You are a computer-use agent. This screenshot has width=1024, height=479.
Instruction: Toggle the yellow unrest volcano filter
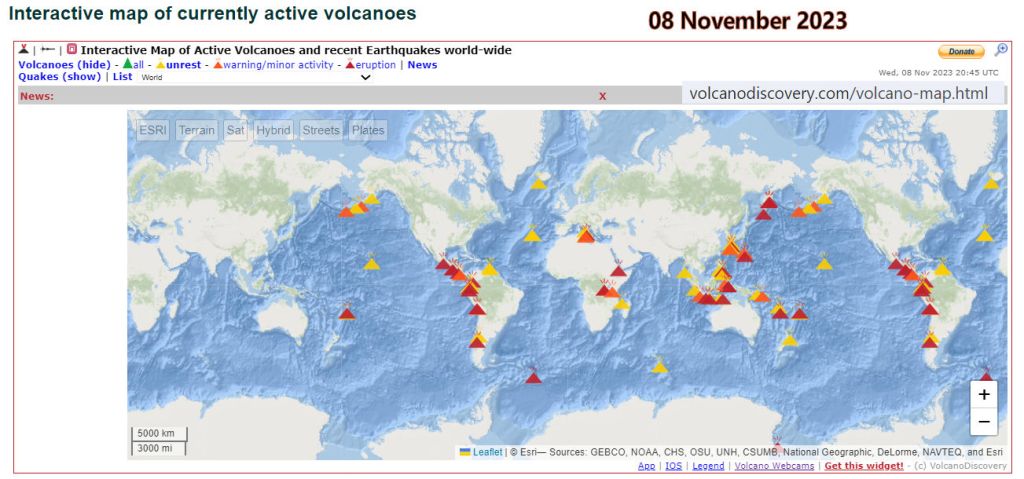pos(178,64)
